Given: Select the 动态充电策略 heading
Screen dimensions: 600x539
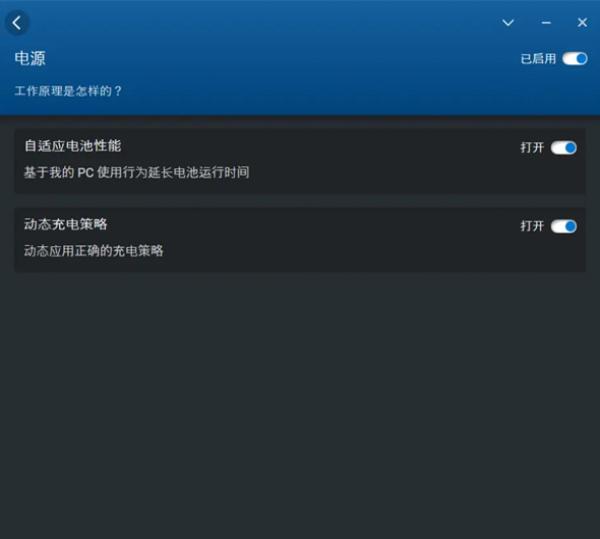Looking at the screenshot, I should 66,224.
